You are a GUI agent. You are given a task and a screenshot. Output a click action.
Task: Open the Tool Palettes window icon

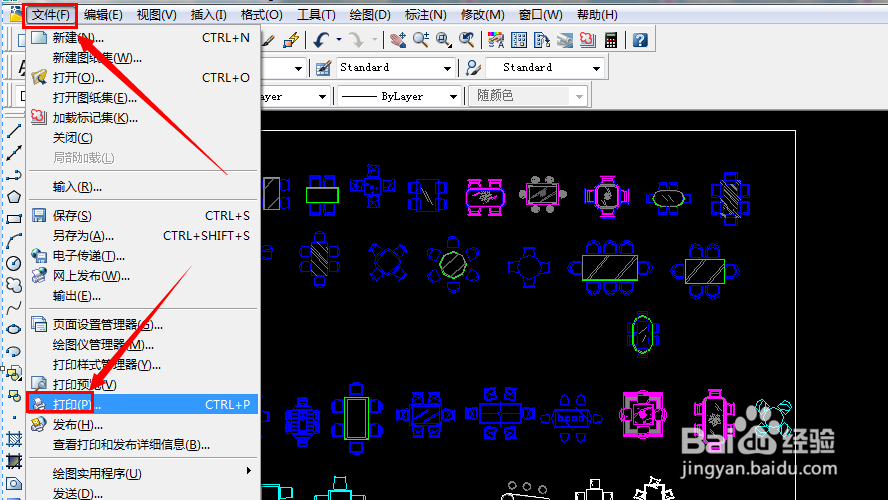tap(542, 40)
